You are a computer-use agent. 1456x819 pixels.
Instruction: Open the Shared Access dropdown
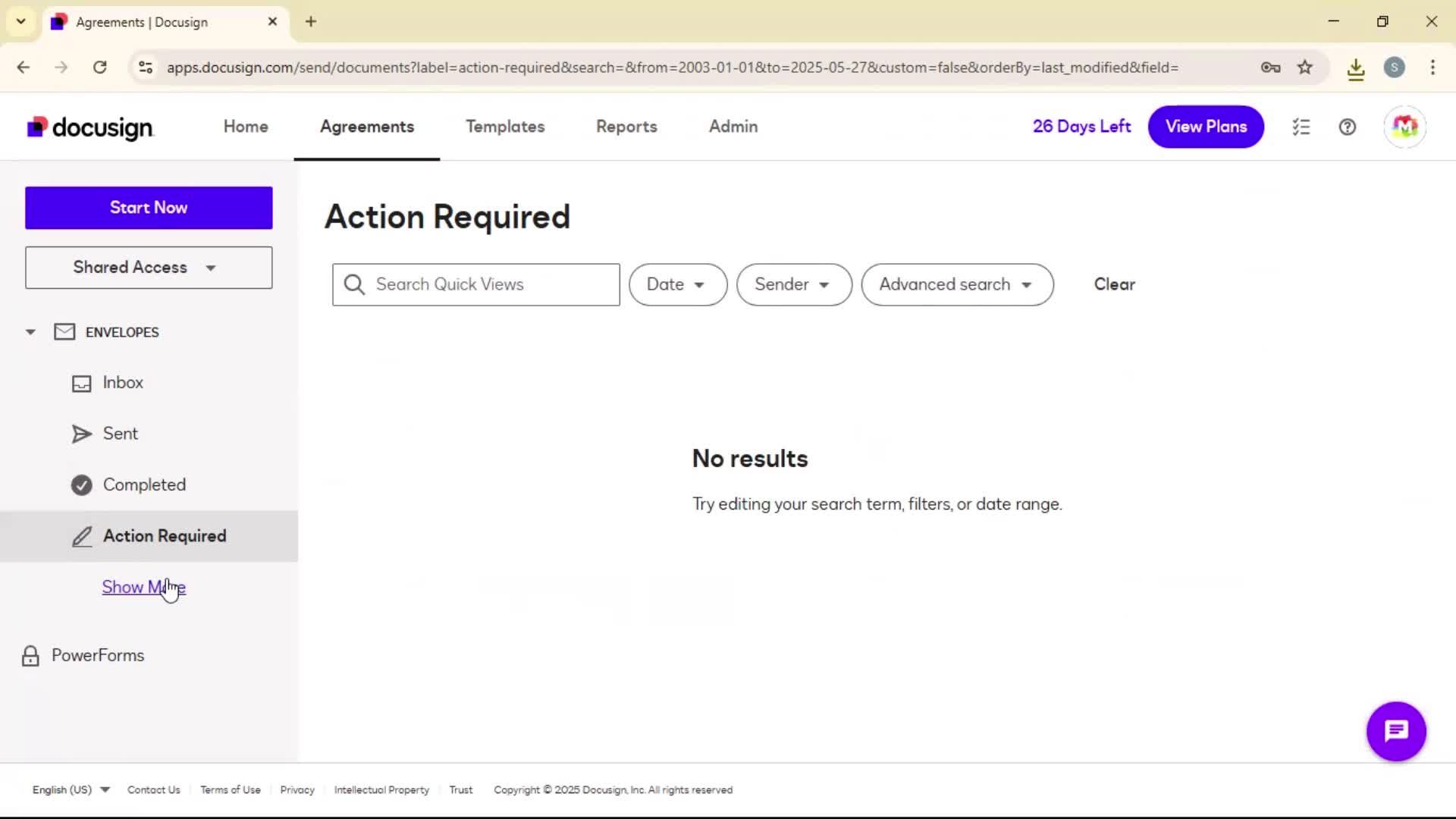149,268
